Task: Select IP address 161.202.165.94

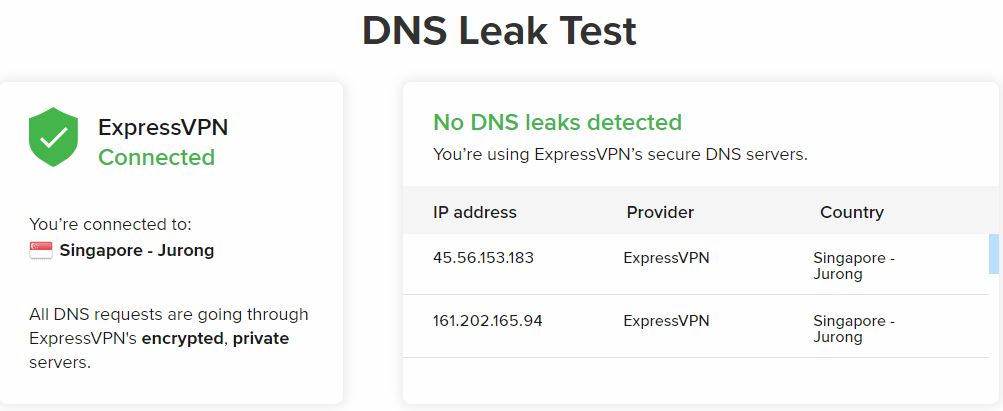Action: click(488, 320)
